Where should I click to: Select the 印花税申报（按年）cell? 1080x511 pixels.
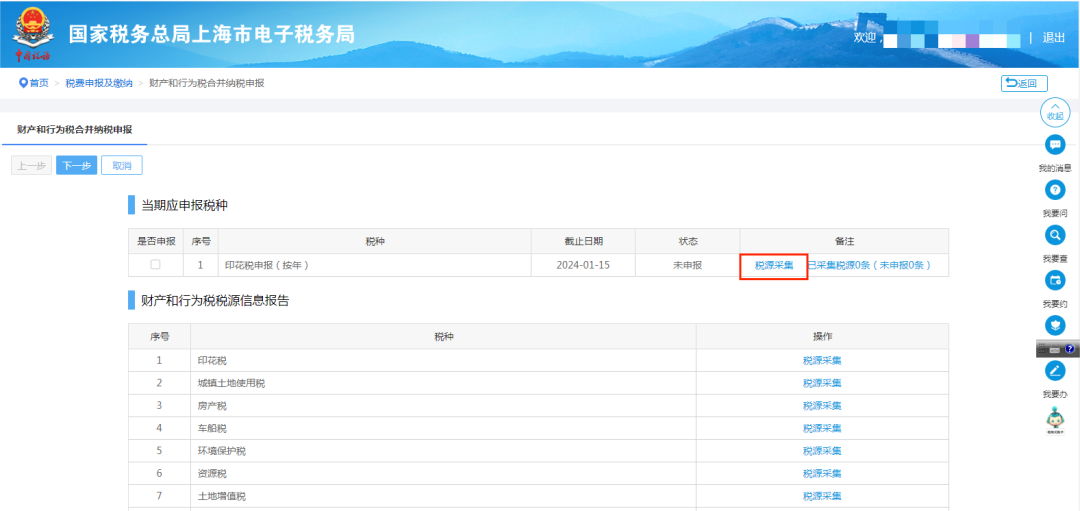pos(374,265)
